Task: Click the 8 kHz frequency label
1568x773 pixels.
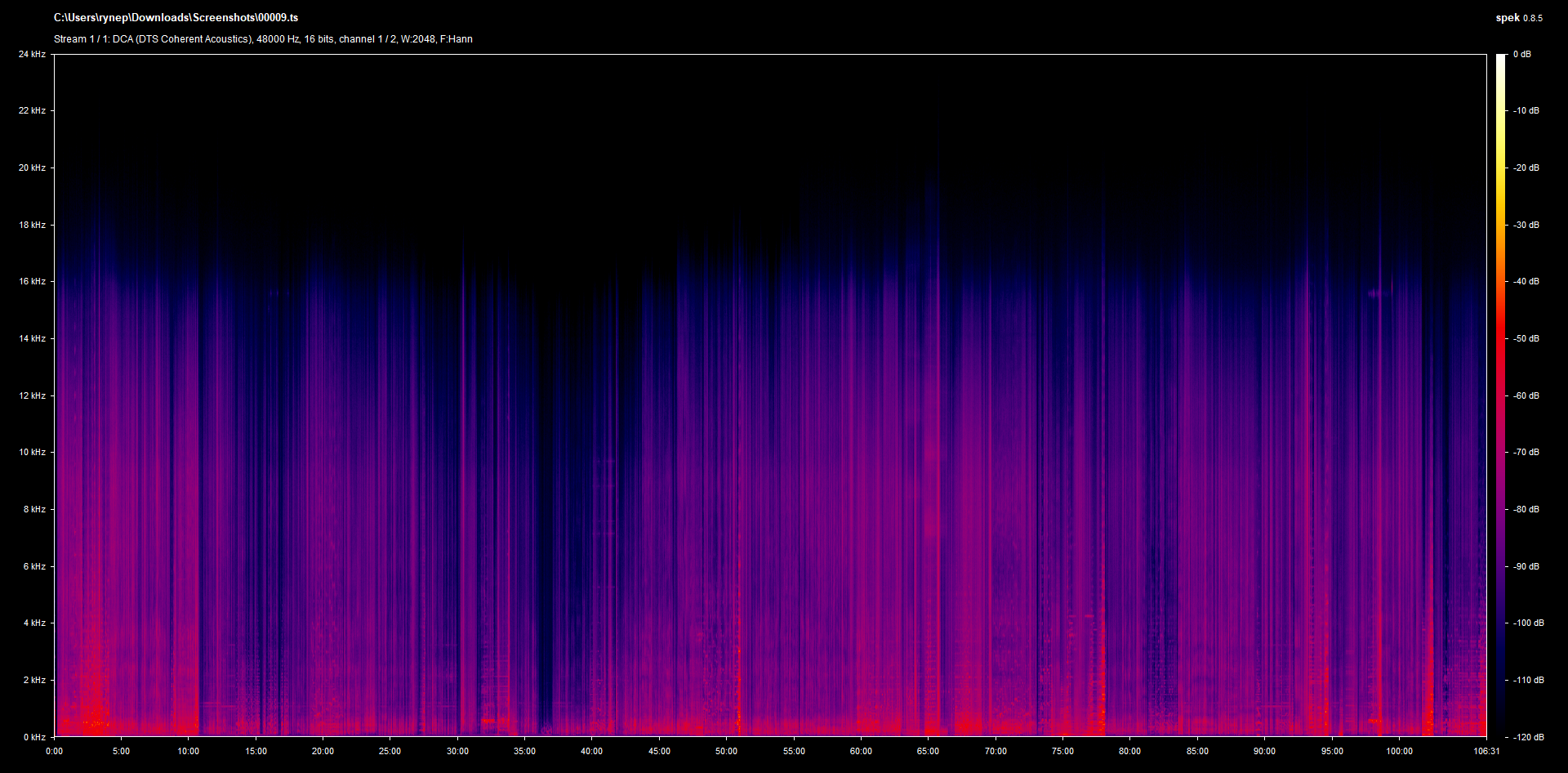Action: pos(34,509)
